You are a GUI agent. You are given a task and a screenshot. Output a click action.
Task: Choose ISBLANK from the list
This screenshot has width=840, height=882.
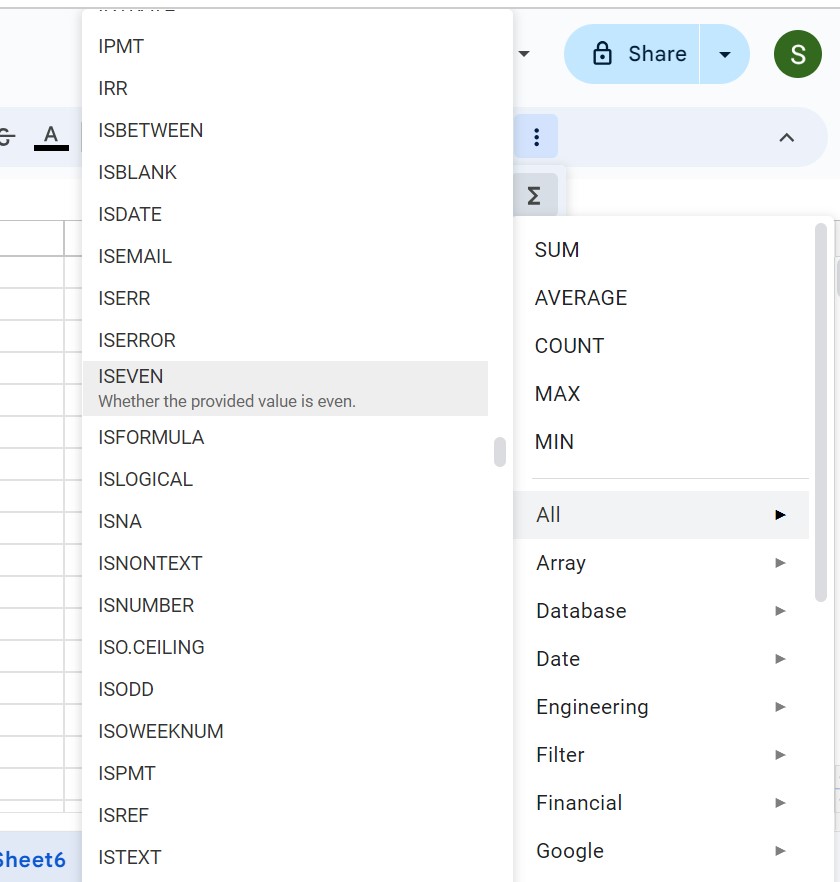285,172
